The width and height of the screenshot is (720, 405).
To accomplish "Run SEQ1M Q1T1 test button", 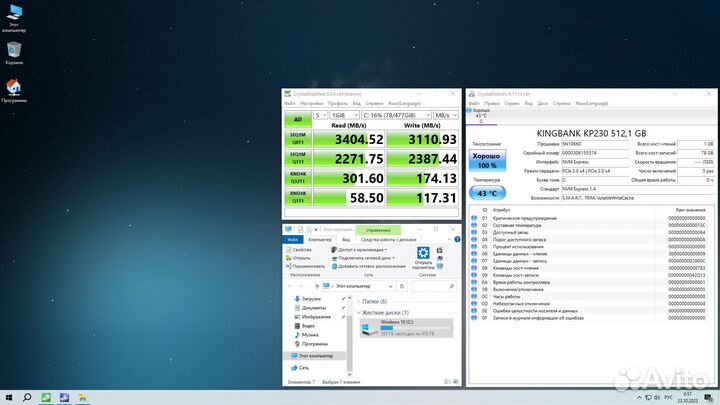I will point(298,158).
